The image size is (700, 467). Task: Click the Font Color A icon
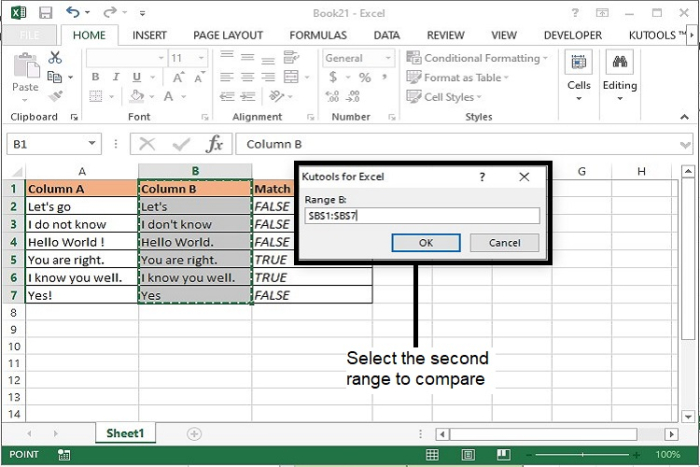tap(168, 96)
